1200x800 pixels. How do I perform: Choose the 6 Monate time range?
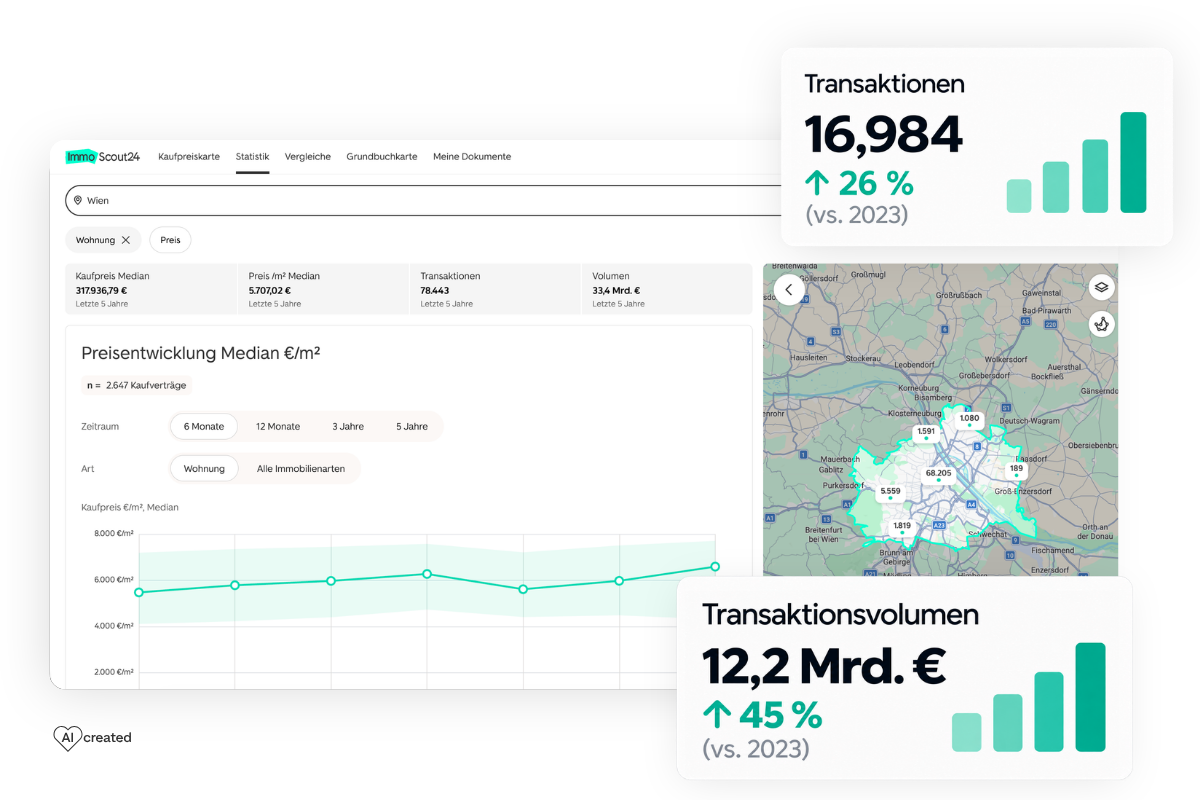pos(204,426)
